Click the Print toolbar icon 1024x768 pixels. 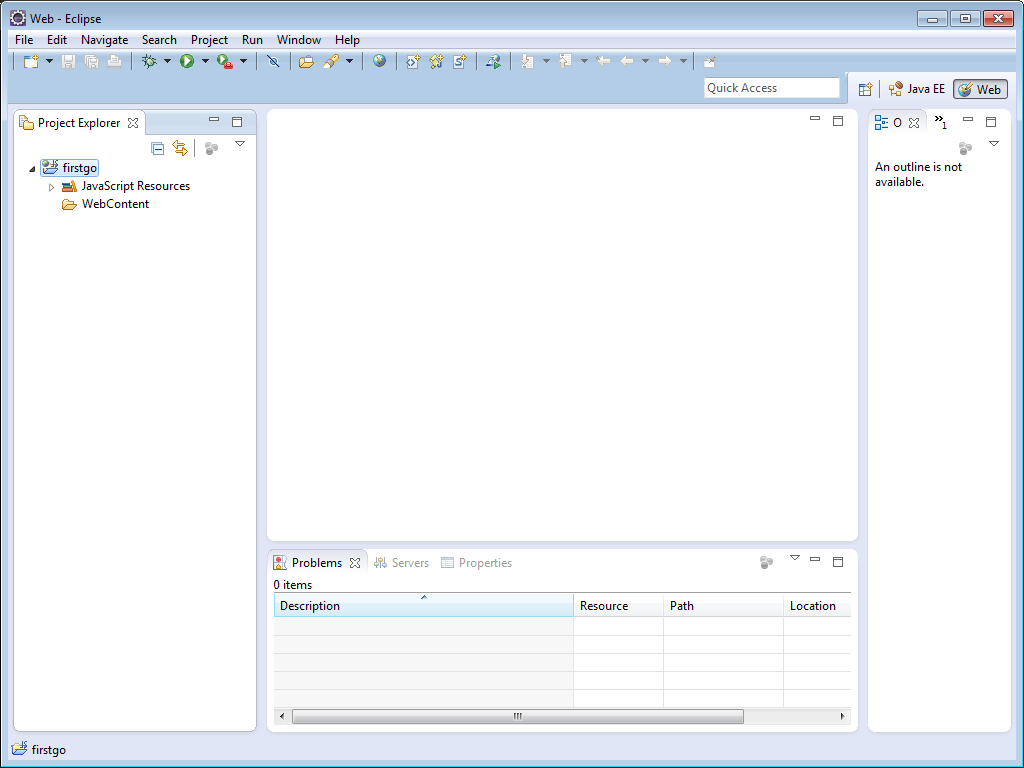[114, 61]
